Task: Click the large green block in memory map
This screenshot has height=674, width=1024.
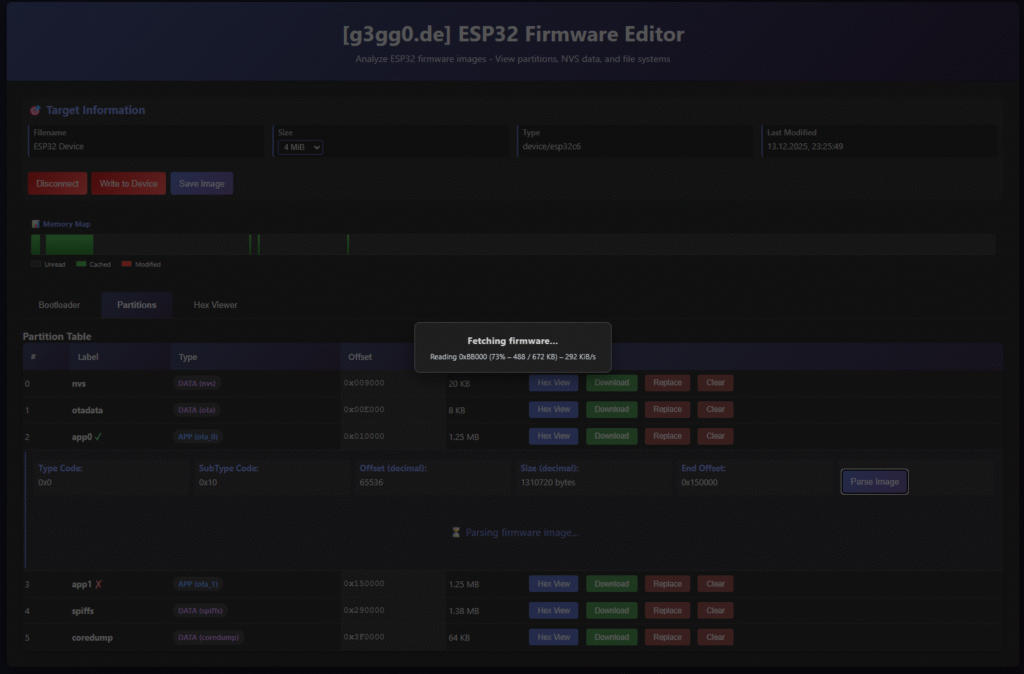Action: 69,245
